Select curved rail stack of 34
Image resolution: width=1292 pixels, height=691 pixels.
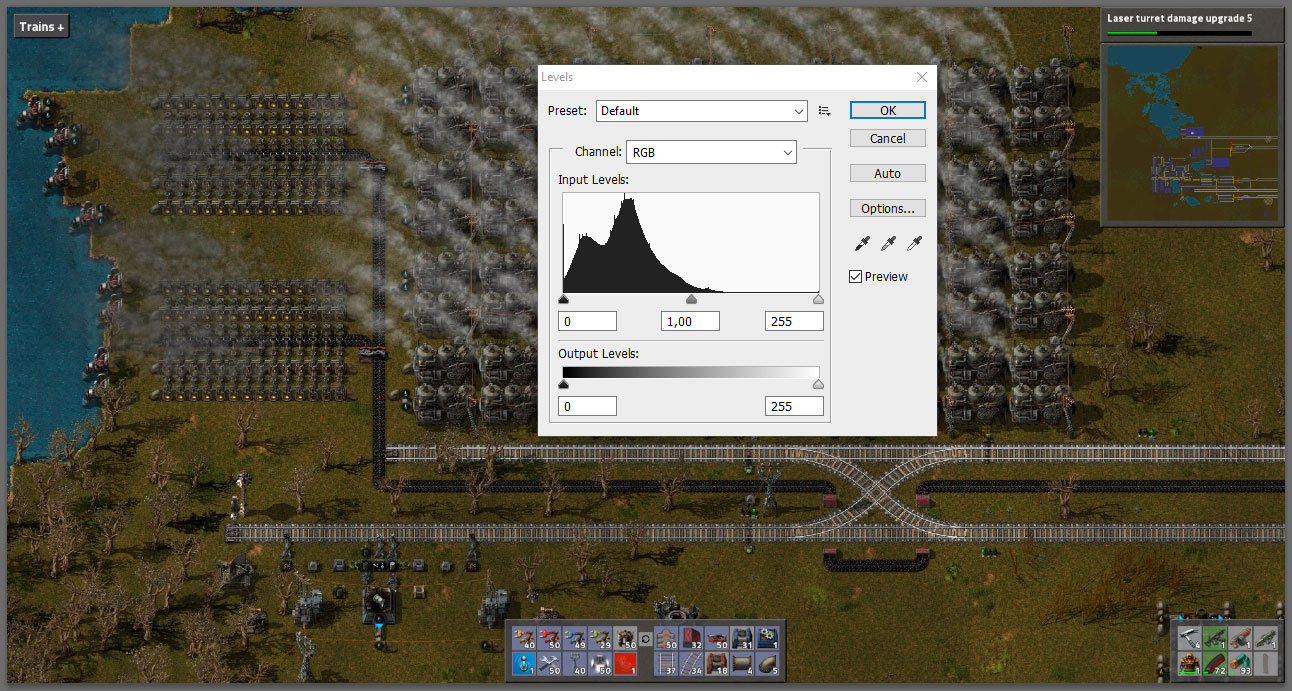[691, 663]
